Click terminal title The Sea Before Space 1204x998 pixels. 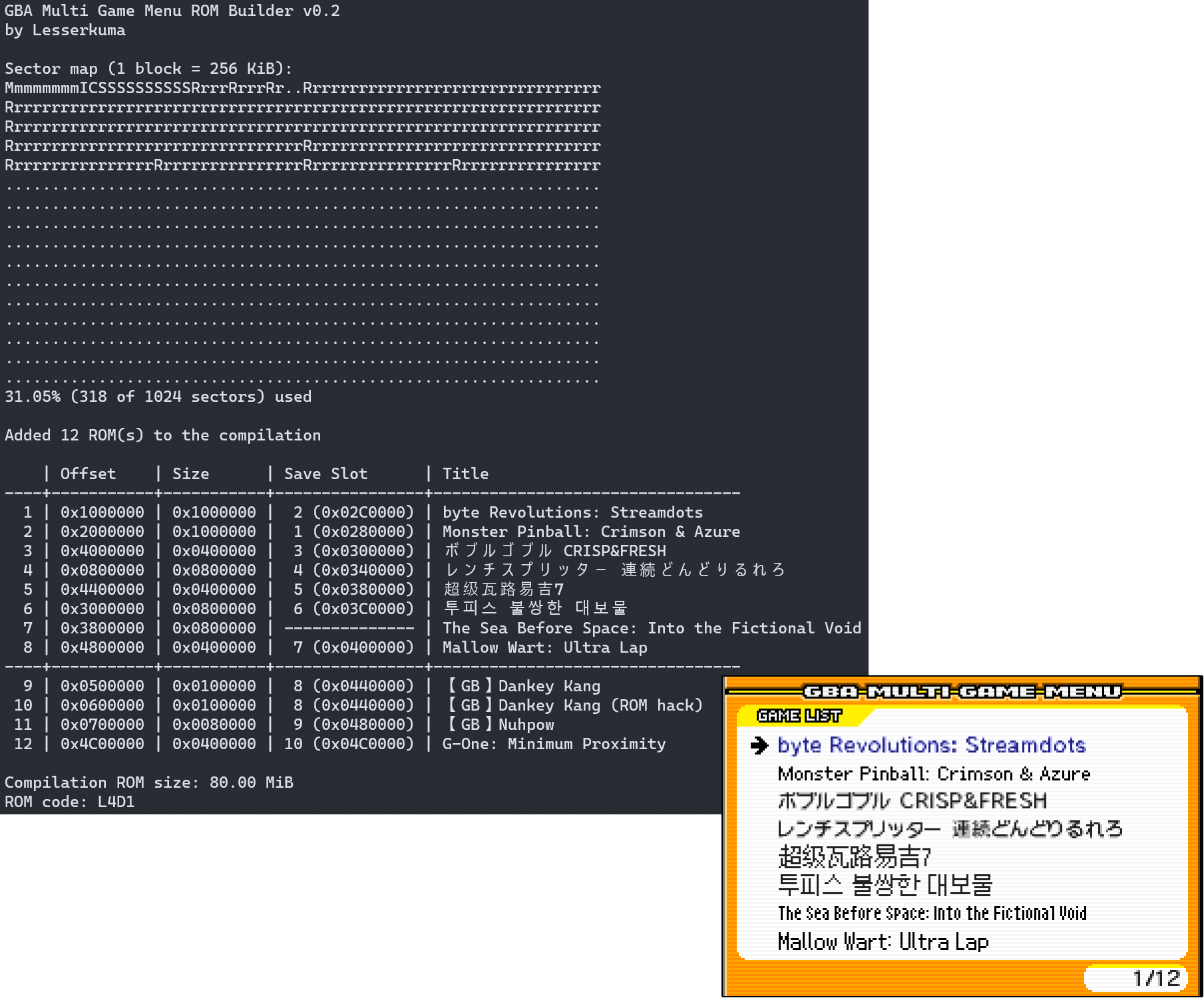(652, 628)
